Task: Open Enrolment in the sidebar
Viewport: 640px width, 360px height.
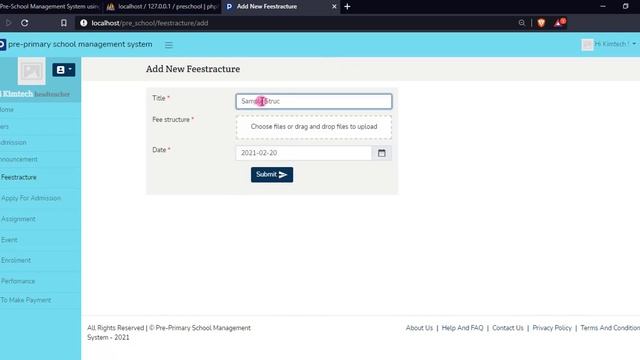Action: coord(16,260)
